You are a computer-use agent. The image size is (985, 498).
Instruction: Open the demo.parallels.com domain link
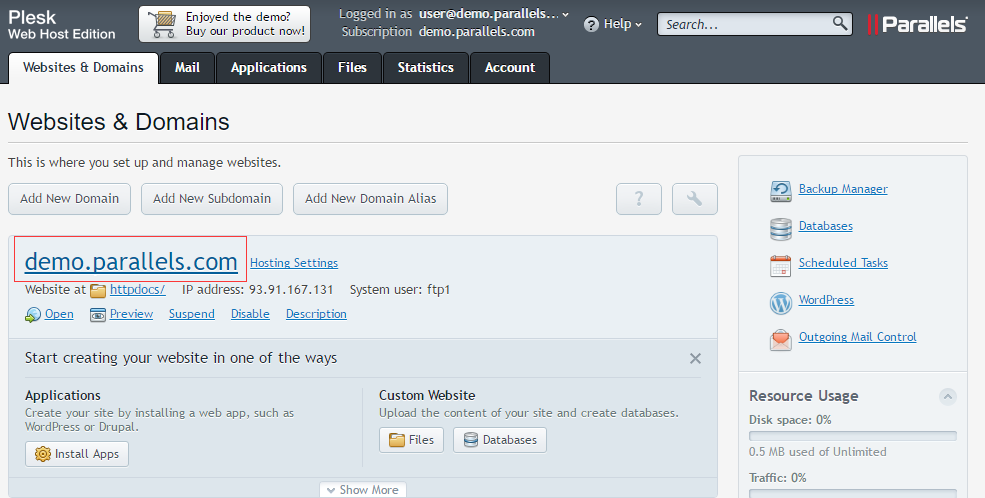(x=131, y=261)
